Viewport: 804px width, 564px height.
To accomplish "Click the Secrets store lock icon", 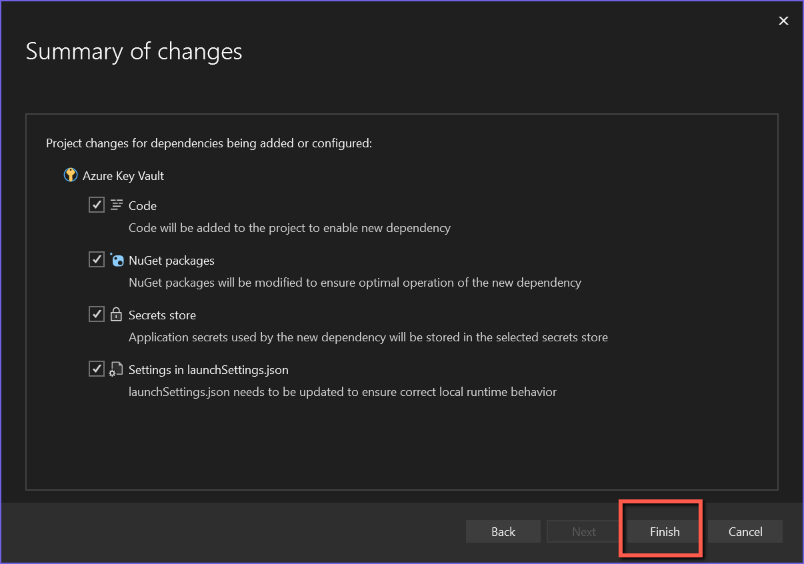I will [116, 315].
